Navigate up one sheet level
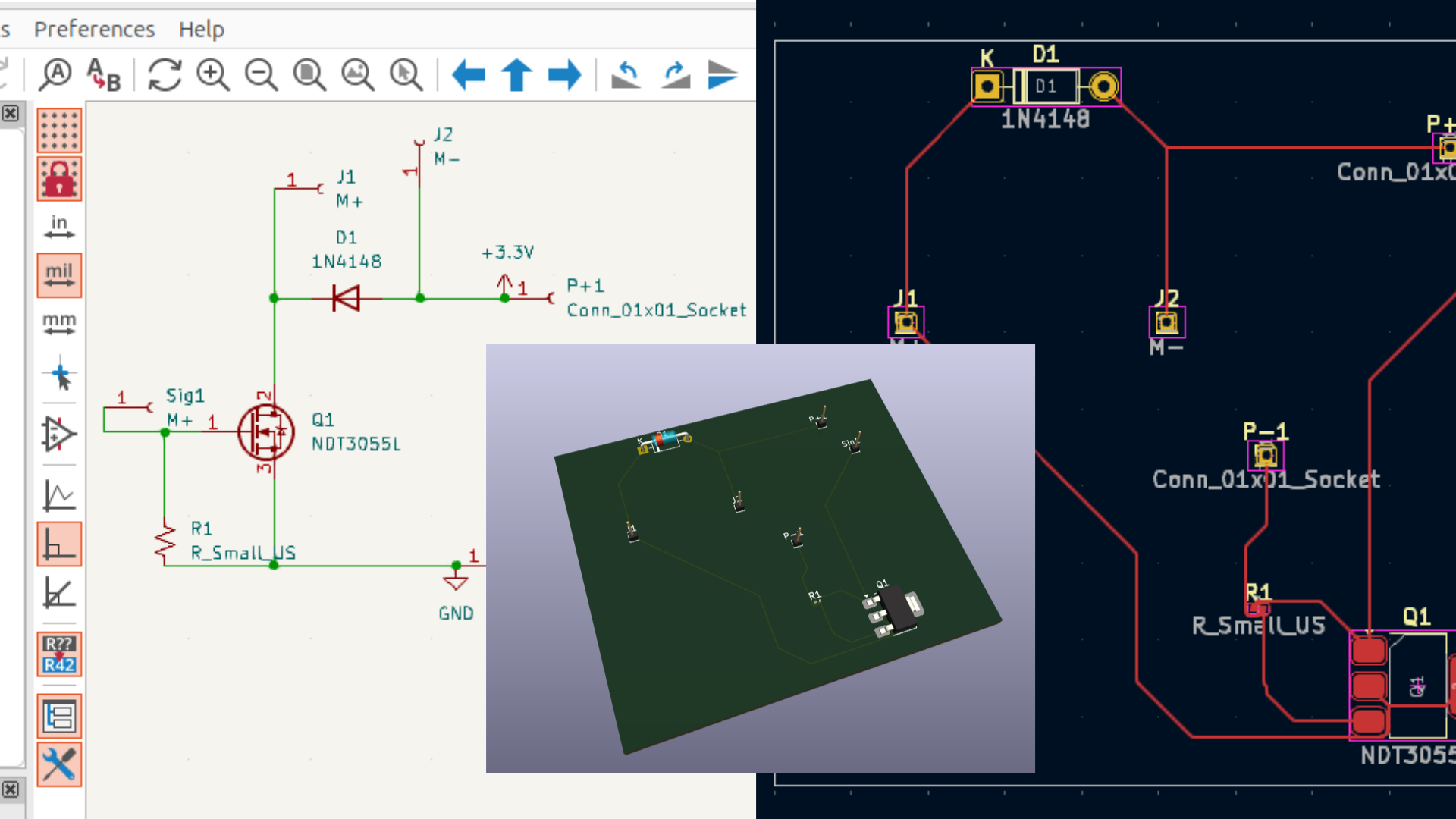 coord(516,74)
